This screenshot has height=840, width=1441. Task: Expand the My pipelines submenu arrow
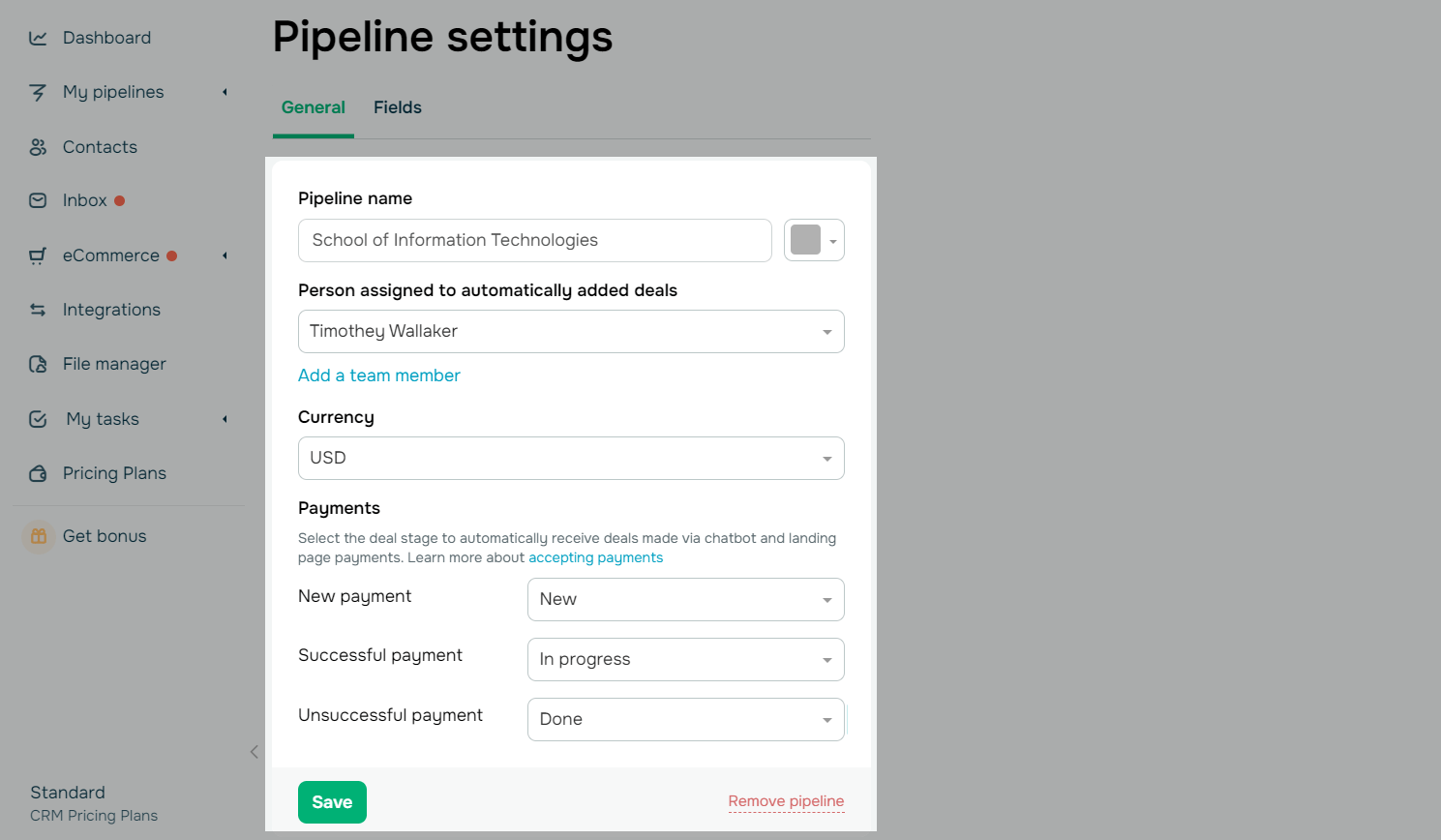tap(225, 92)
